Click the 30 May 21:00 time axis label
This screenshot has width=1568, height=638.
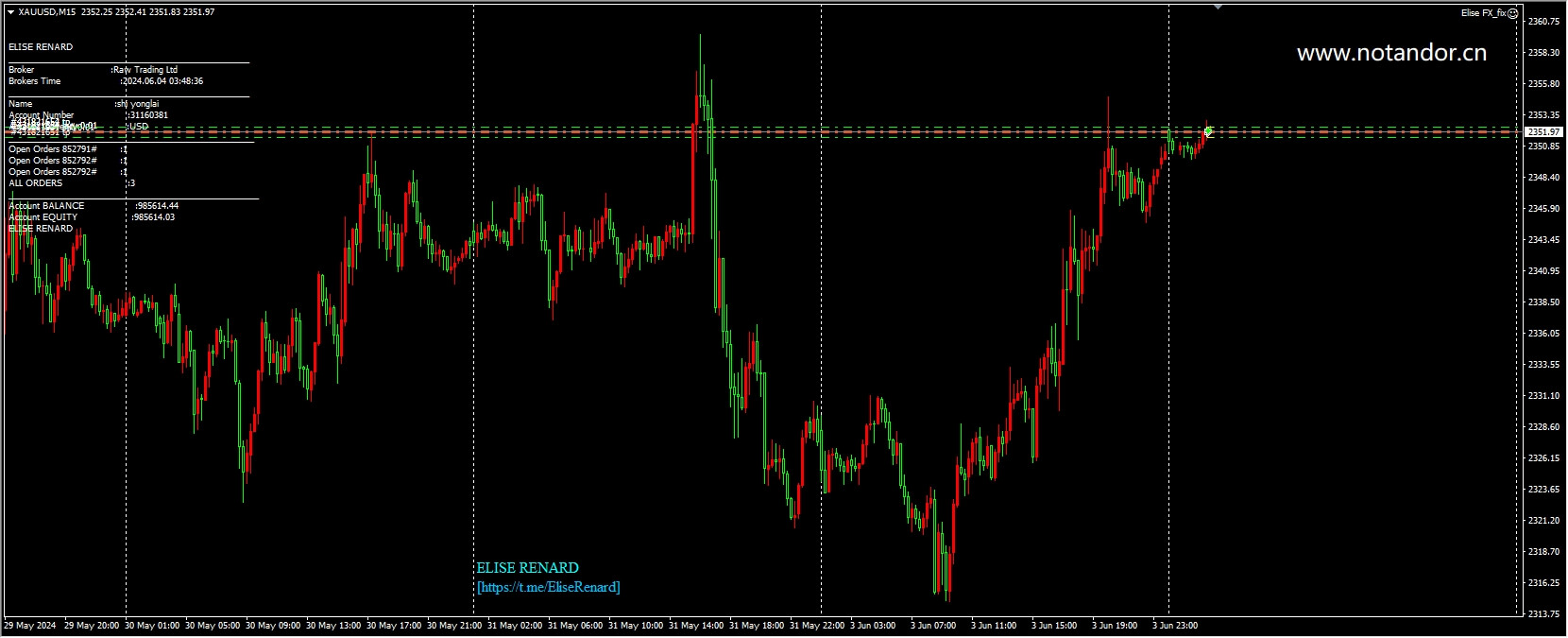pos(455,625)
